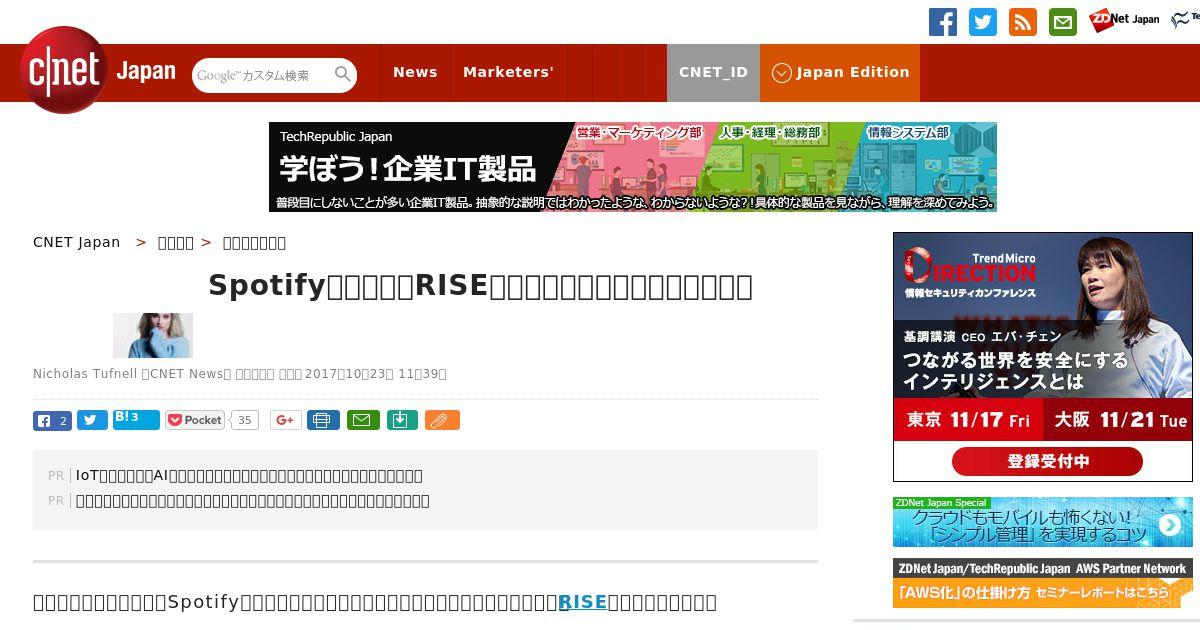Open the News menu
Screen dimensions: 1200x630
[415, 73]
